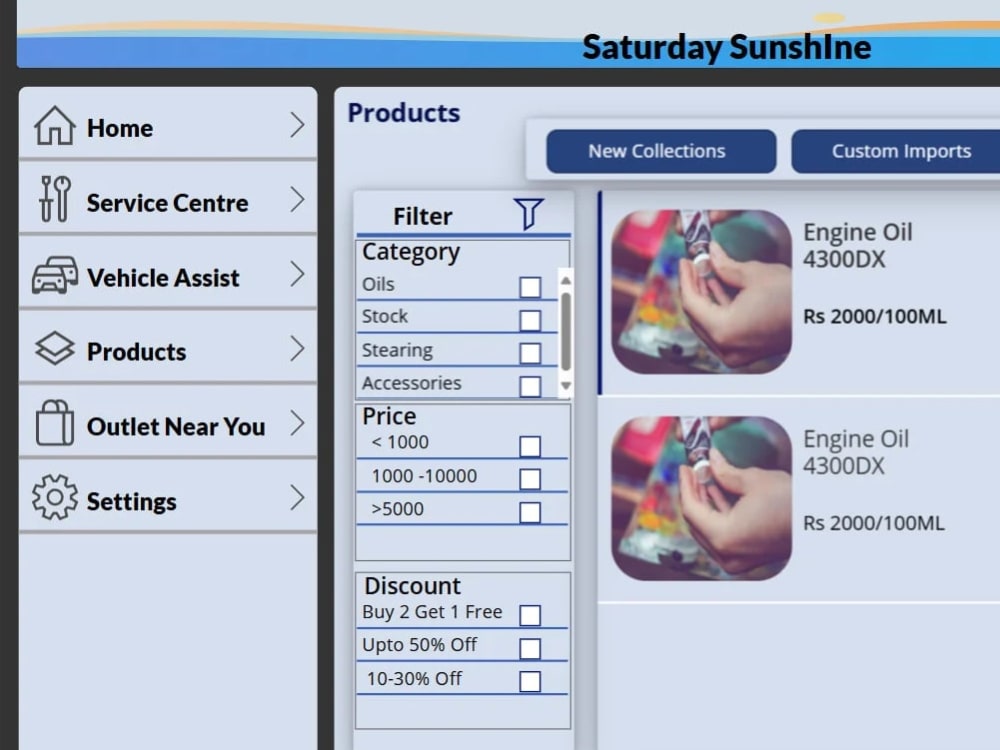This screenshot has width=1000, height=750.
Task: Click the category list scroll down arrow
Action: click(x=565, y=386)
